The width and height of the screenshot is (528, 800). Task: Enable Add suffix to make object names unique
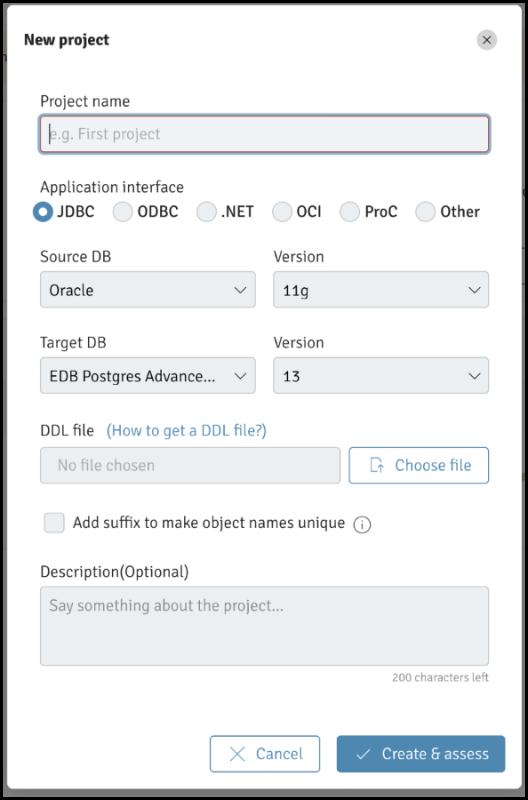click(54, 523)
